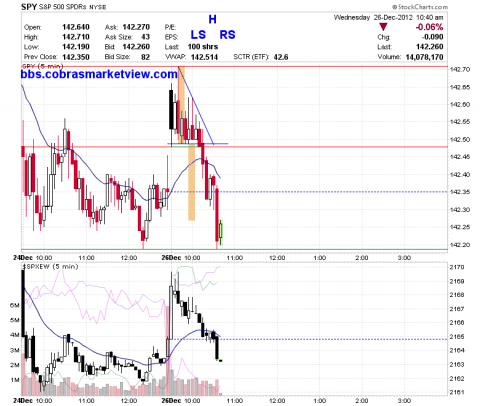Click the 142.30 price axis label
Viewport: 480px width, 406px height.
460,210
